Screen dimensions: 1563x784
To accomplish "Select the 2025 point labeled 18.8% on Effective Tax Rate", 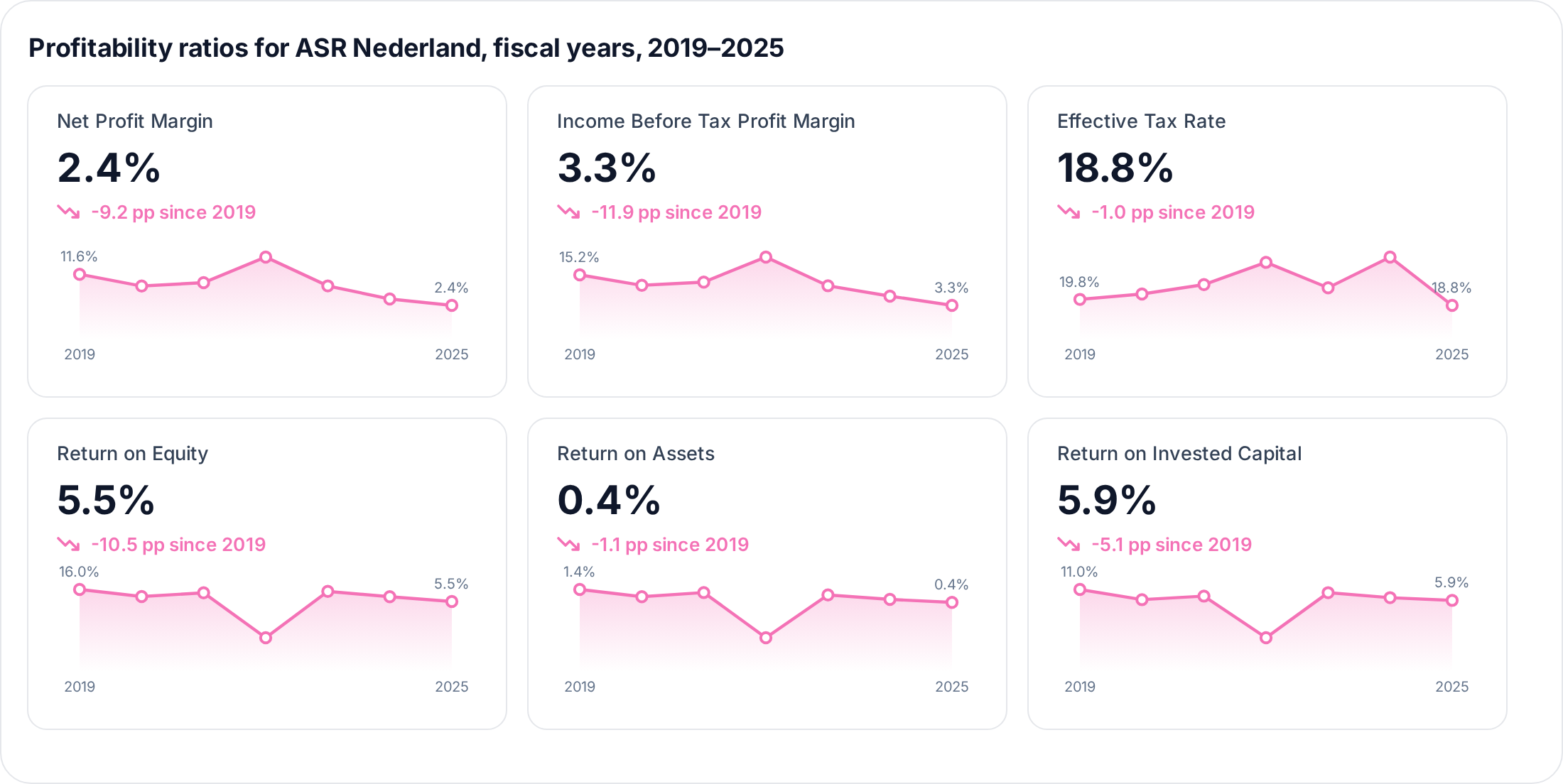I will (1452, 305).
